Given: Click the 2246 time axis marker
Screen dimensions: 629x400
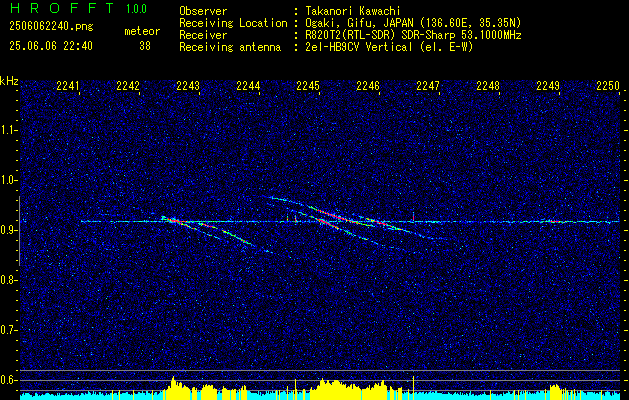Looking at the screenshot, I should (368, 86).
